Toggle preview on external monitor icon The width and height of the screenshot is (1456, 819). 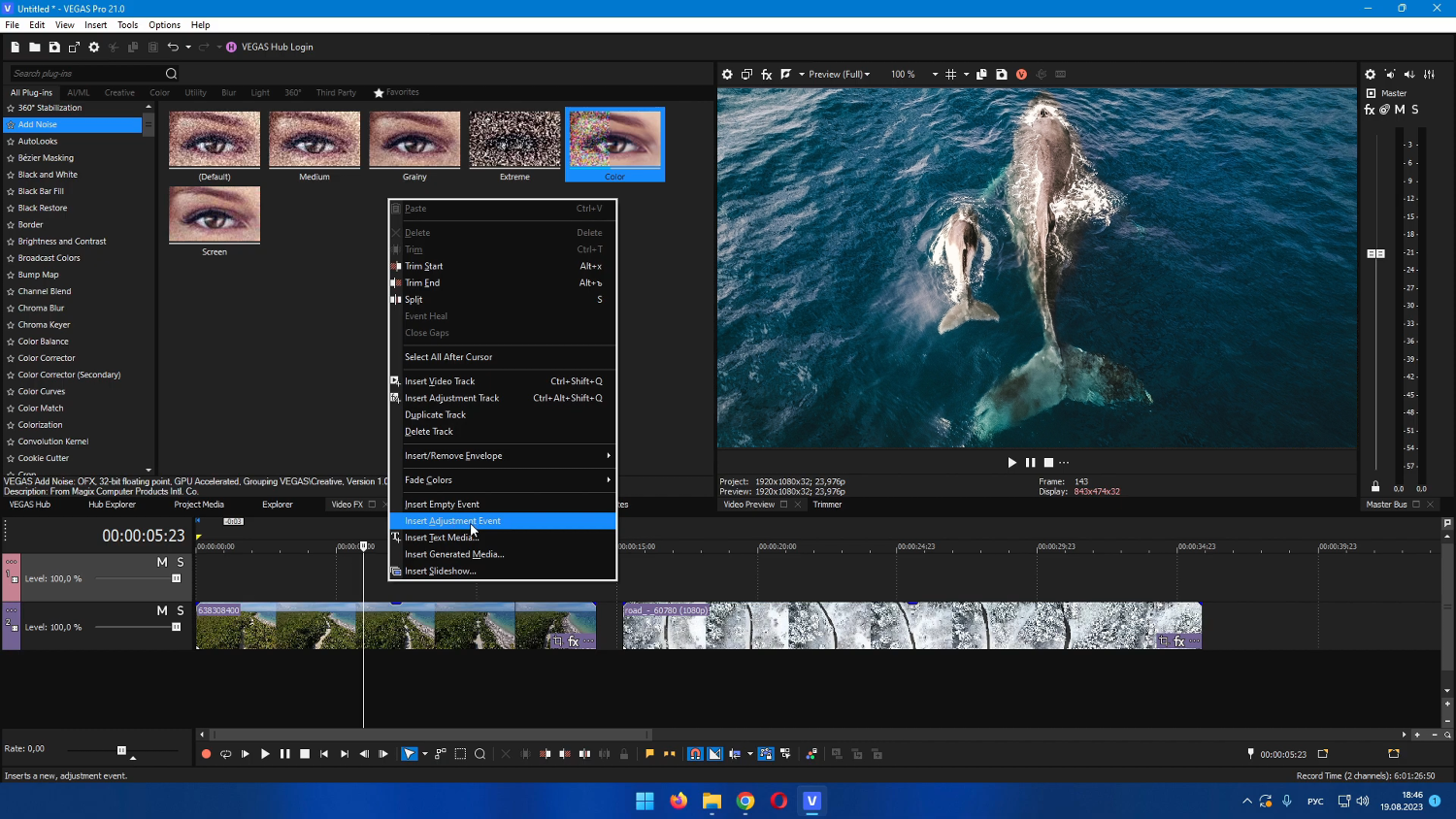click(x=746, y=74)
